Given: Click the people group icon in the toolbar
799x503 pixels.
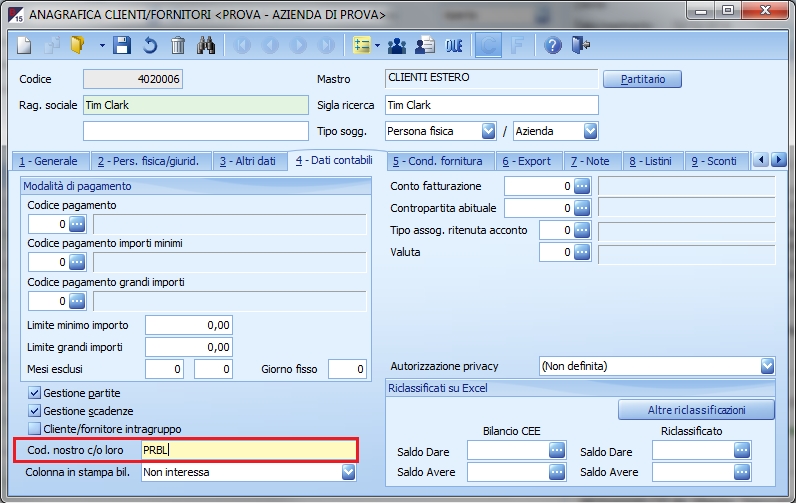Looking at the screenshot, I should [398, 45].
